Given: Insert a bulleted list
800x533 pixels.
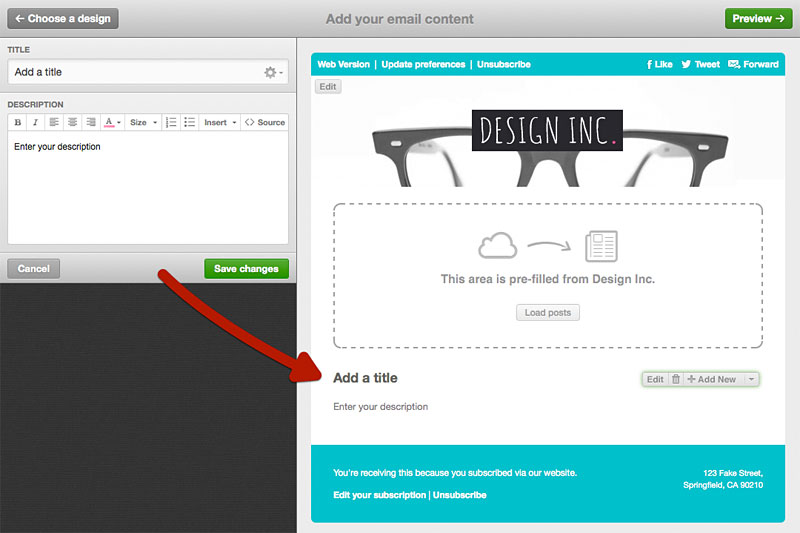Looking at the screenshot, I should click(189, 122).
